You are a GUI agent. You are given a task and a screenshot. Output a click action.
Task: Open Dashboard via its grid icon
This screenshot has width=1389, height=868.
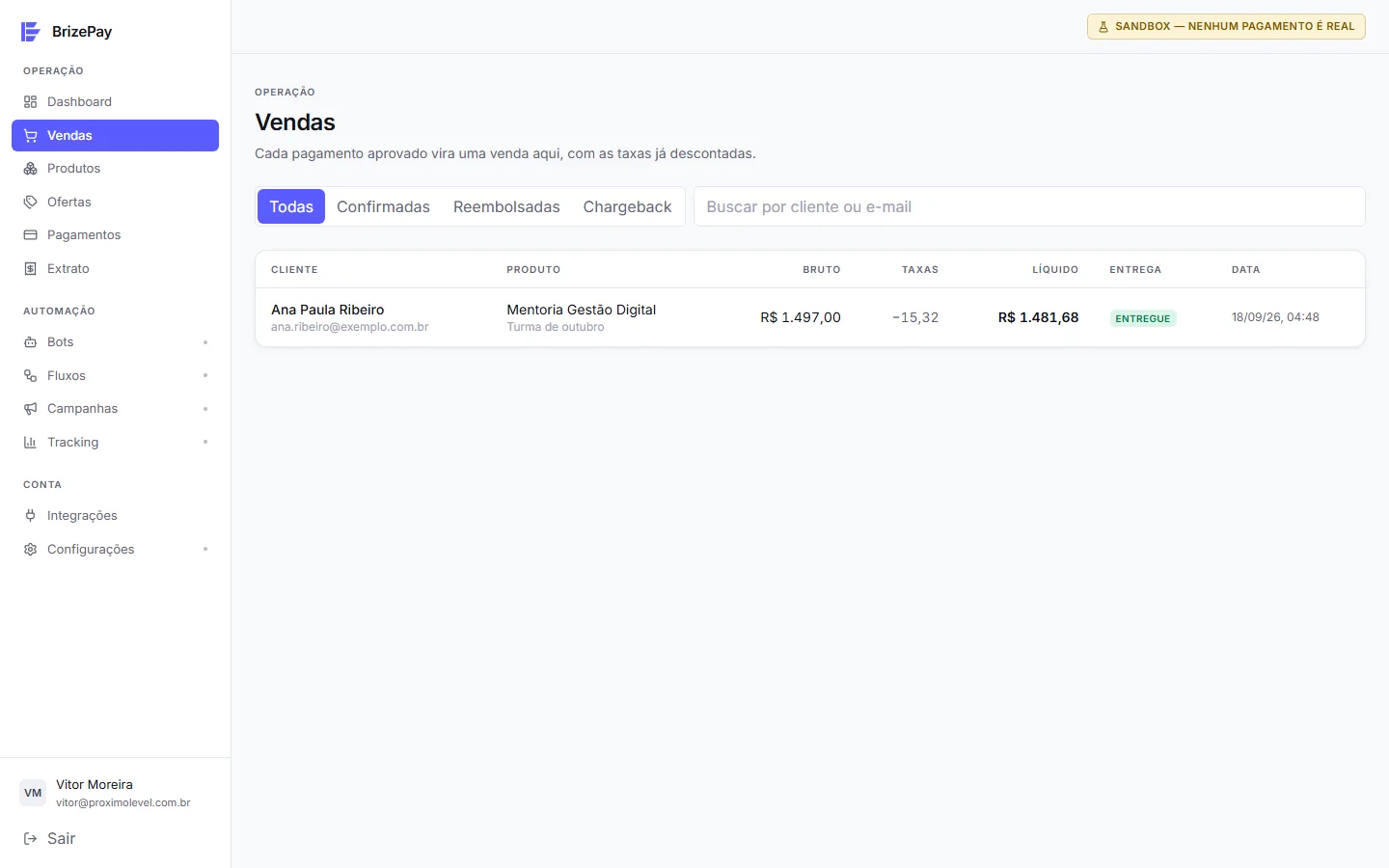click(x=30, y=102)
